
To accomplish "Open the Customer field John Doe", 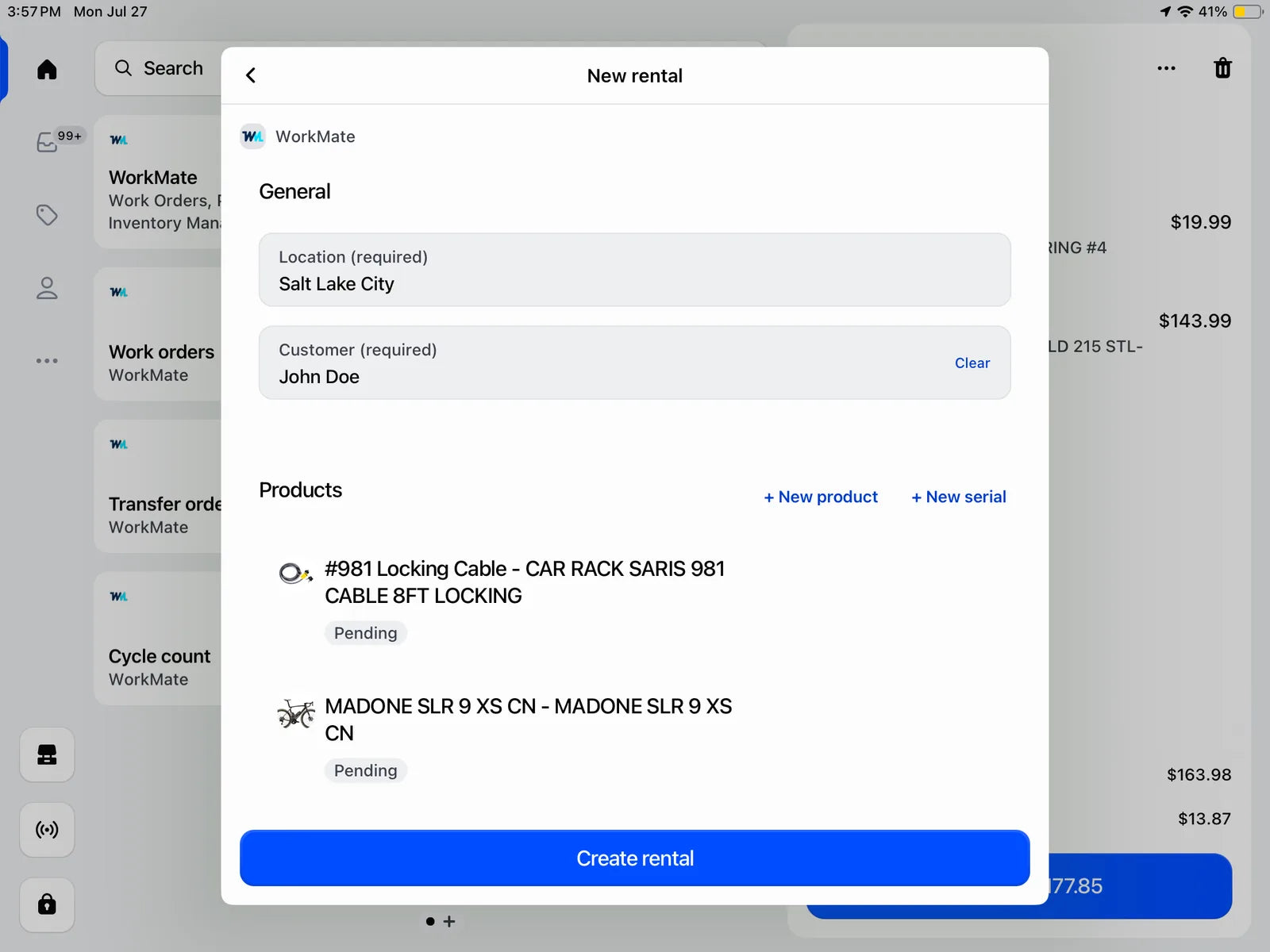I will 635,363.
